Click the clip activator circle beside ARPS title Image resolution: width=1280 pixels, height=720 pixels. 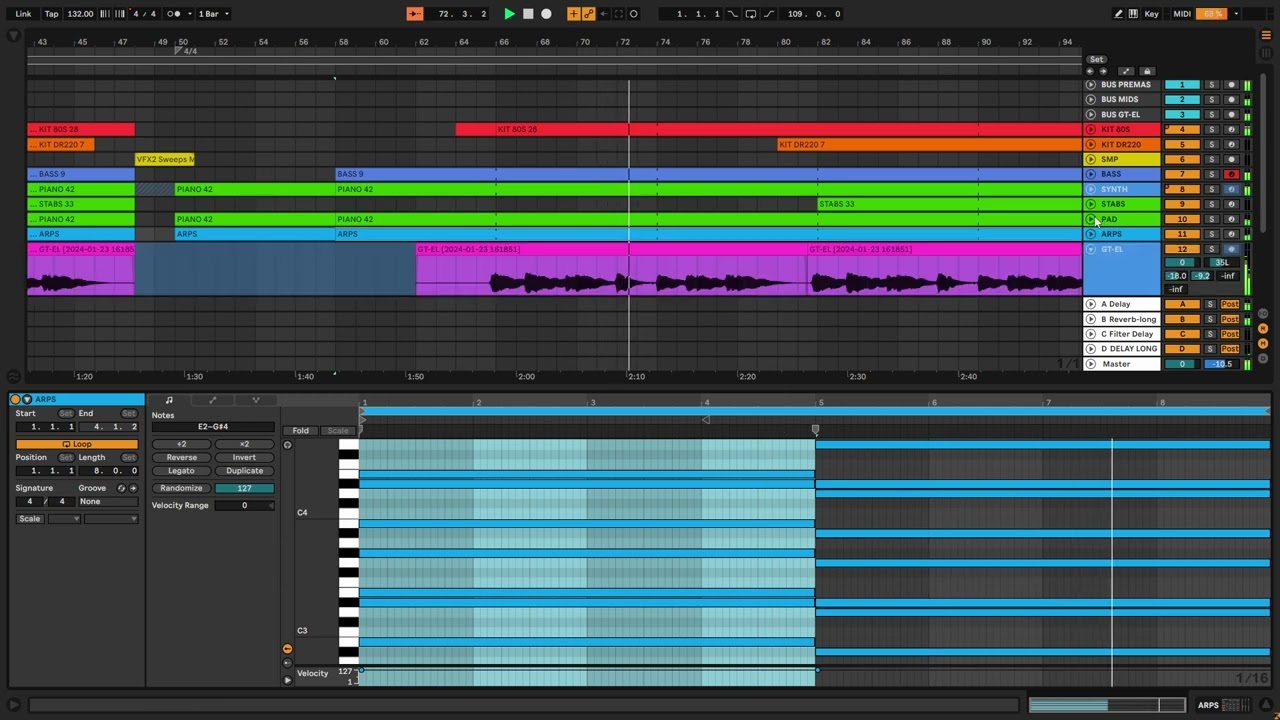coord(15,400)
